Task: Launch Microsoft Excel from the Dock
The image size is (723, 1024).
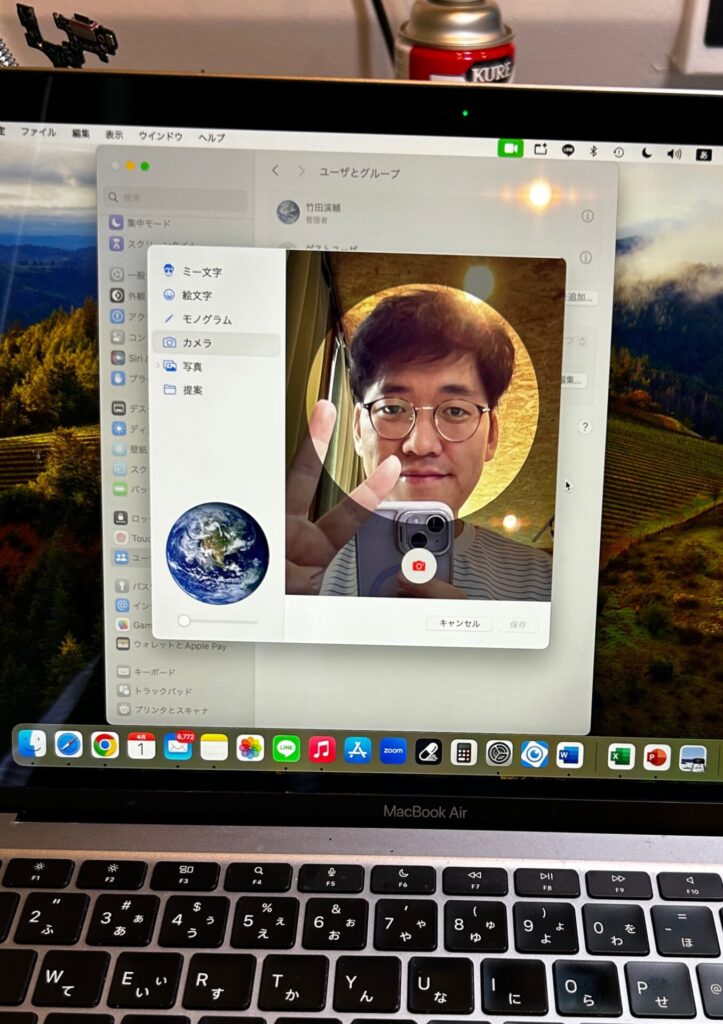Action: tap(620, 757)
